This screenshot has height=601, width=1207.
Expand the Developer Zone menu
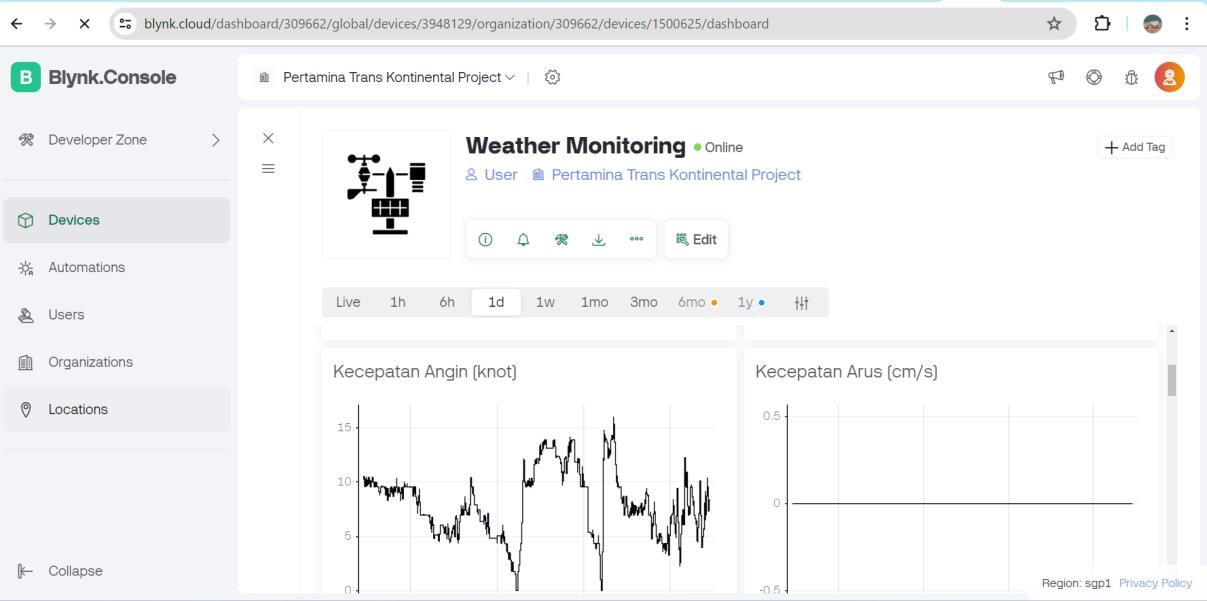pyautogui.click(x=215, y=140)
